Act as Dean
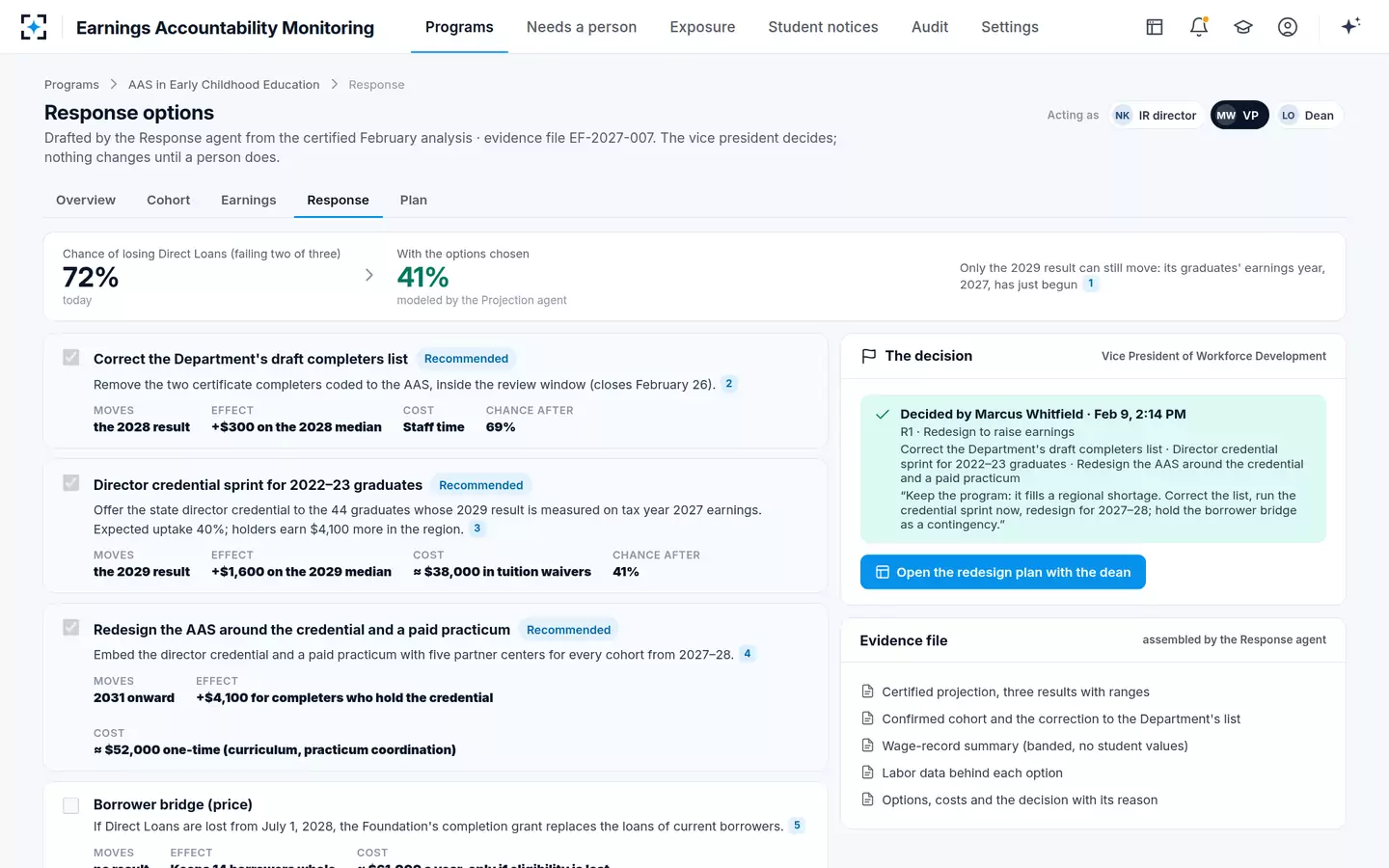Screen dimensions: 1389x868 tap(1309, 116)
